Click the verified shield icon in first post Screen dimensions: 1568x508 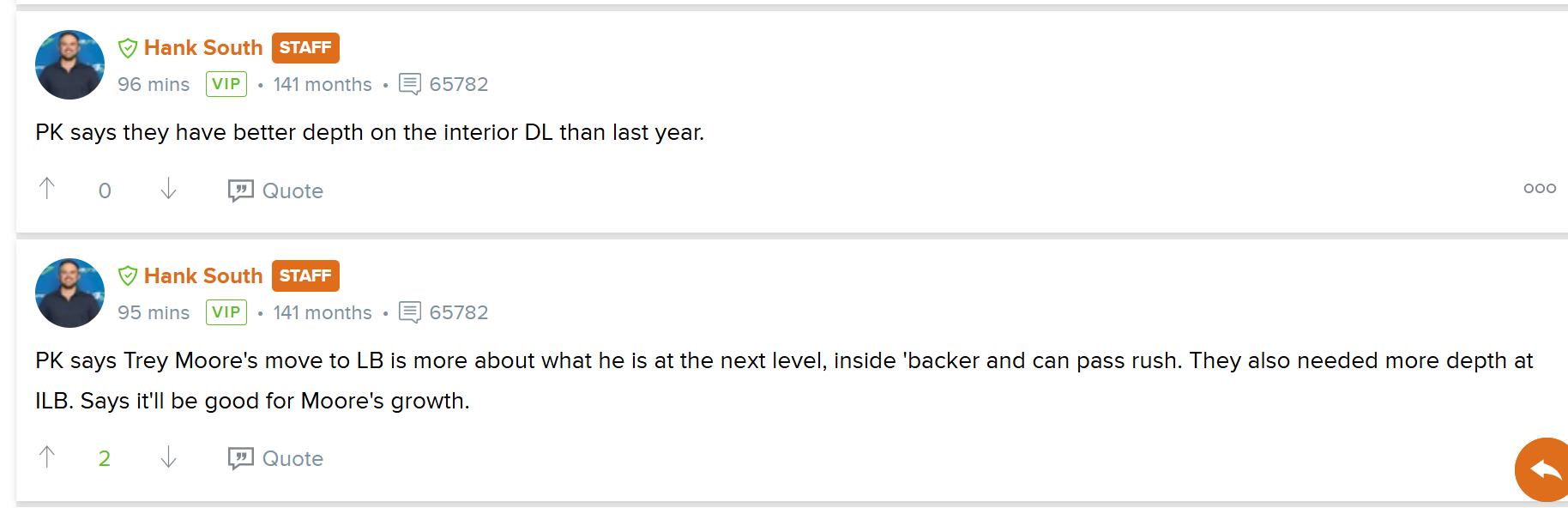(128, 48)
